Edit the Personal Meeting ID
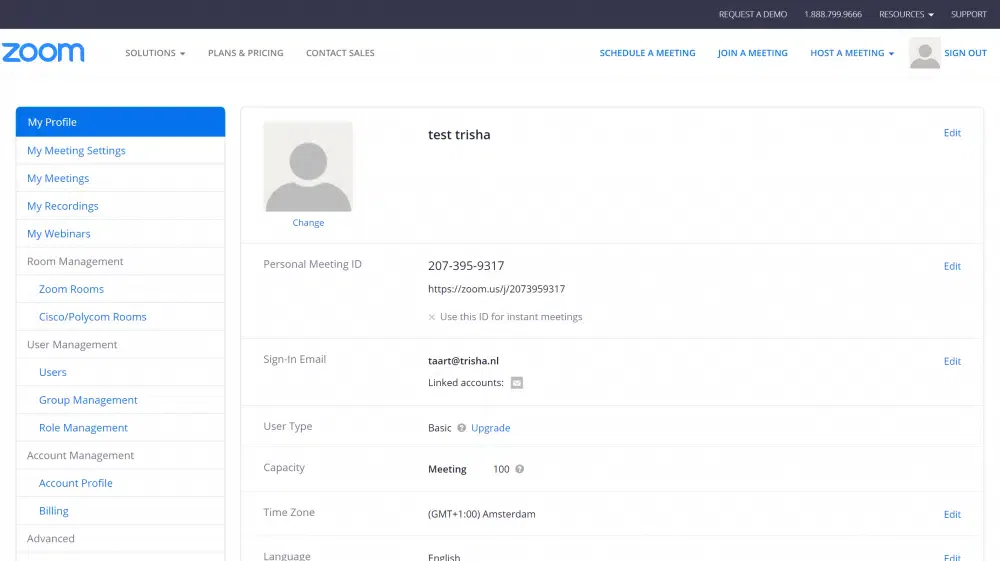1000x561 pixels. (x=952, y=266)
